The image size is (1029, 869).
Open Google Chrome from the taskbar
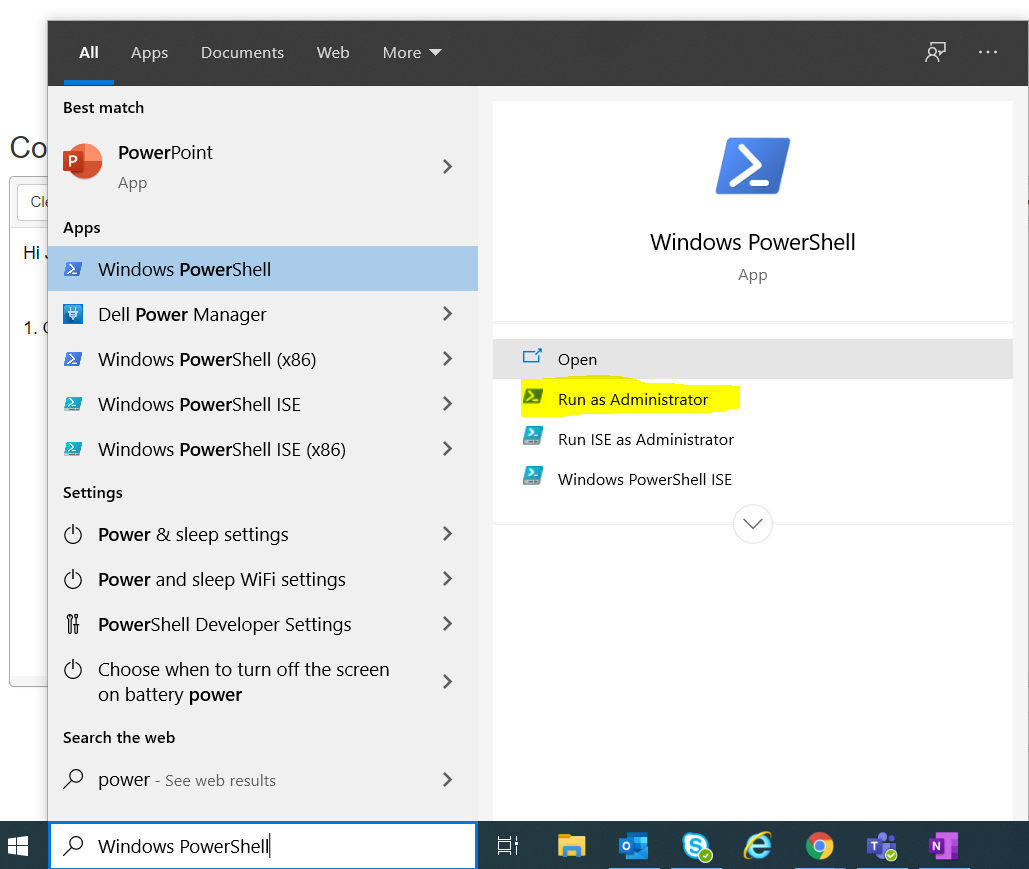pos(820,846)
